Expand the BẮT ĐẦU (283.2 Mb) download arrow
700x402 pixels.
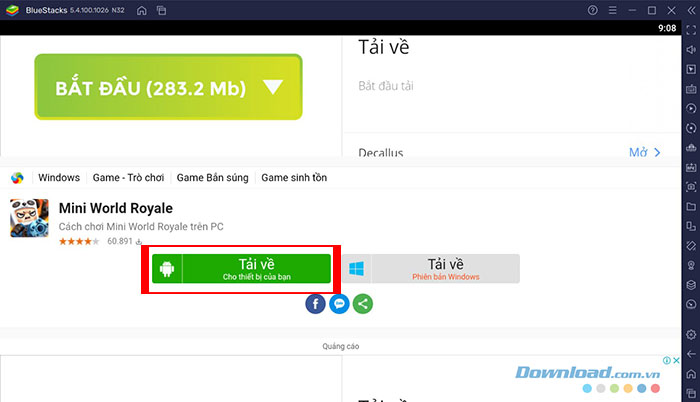pyautogui.click(x=272, y=87)
